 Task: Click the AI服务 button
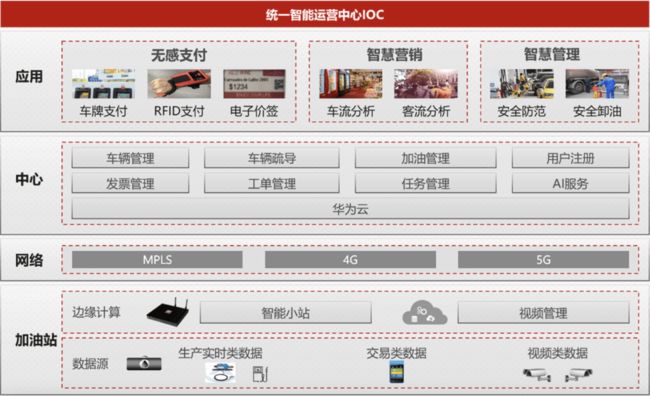coord(570,183)
